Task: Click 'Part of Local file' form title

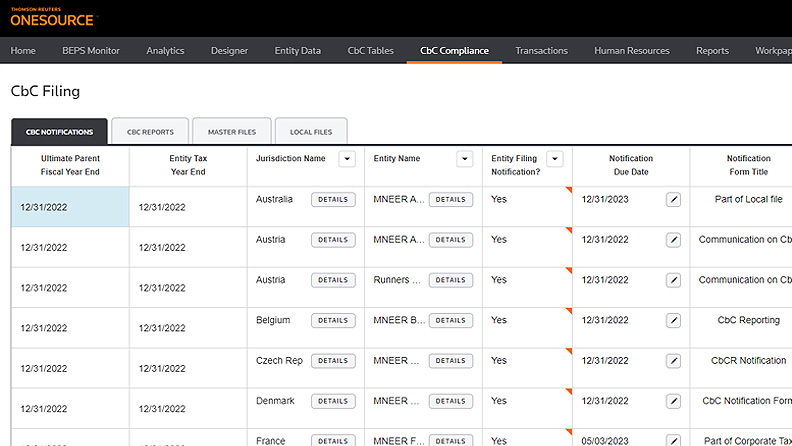Action: pos(748,200)
